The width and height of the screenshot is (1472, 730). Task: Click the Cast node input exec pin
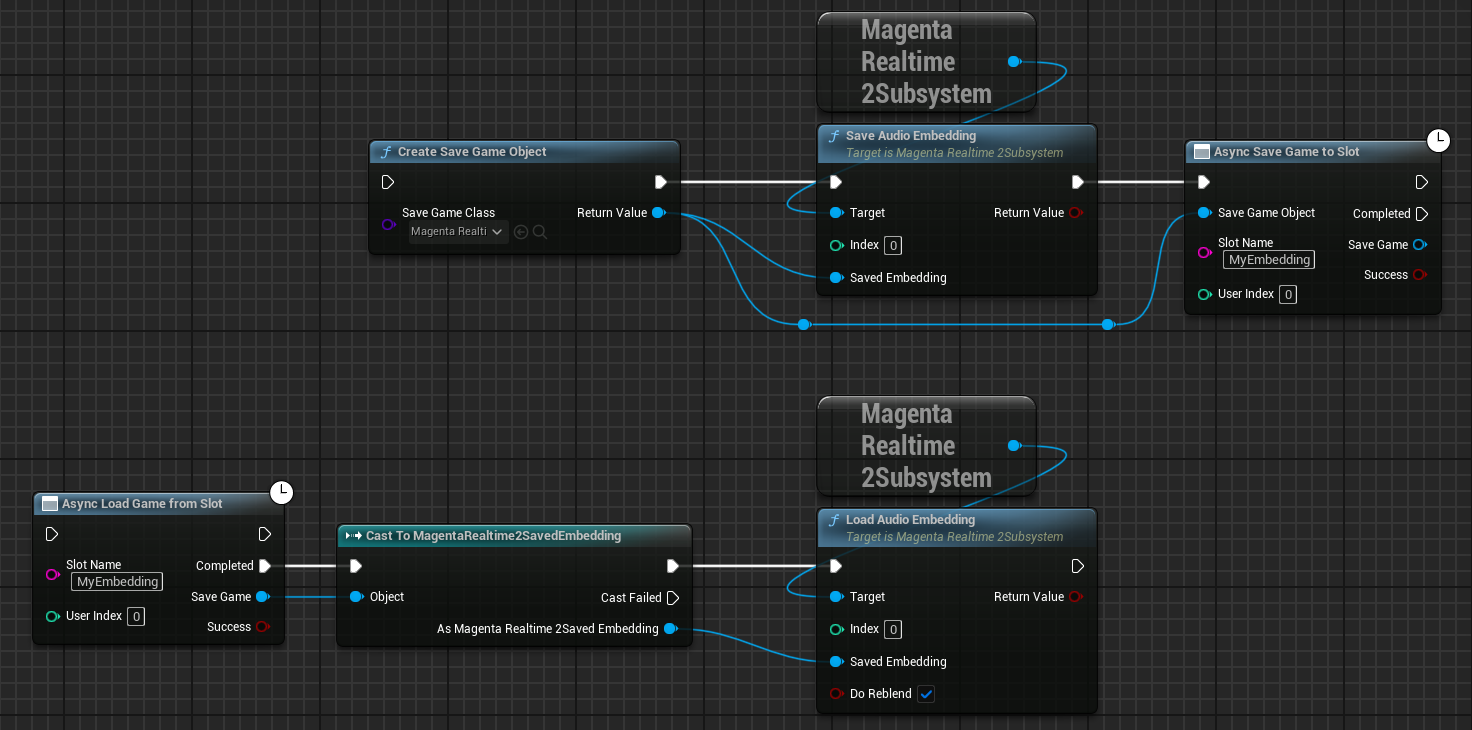pos(356,566)
